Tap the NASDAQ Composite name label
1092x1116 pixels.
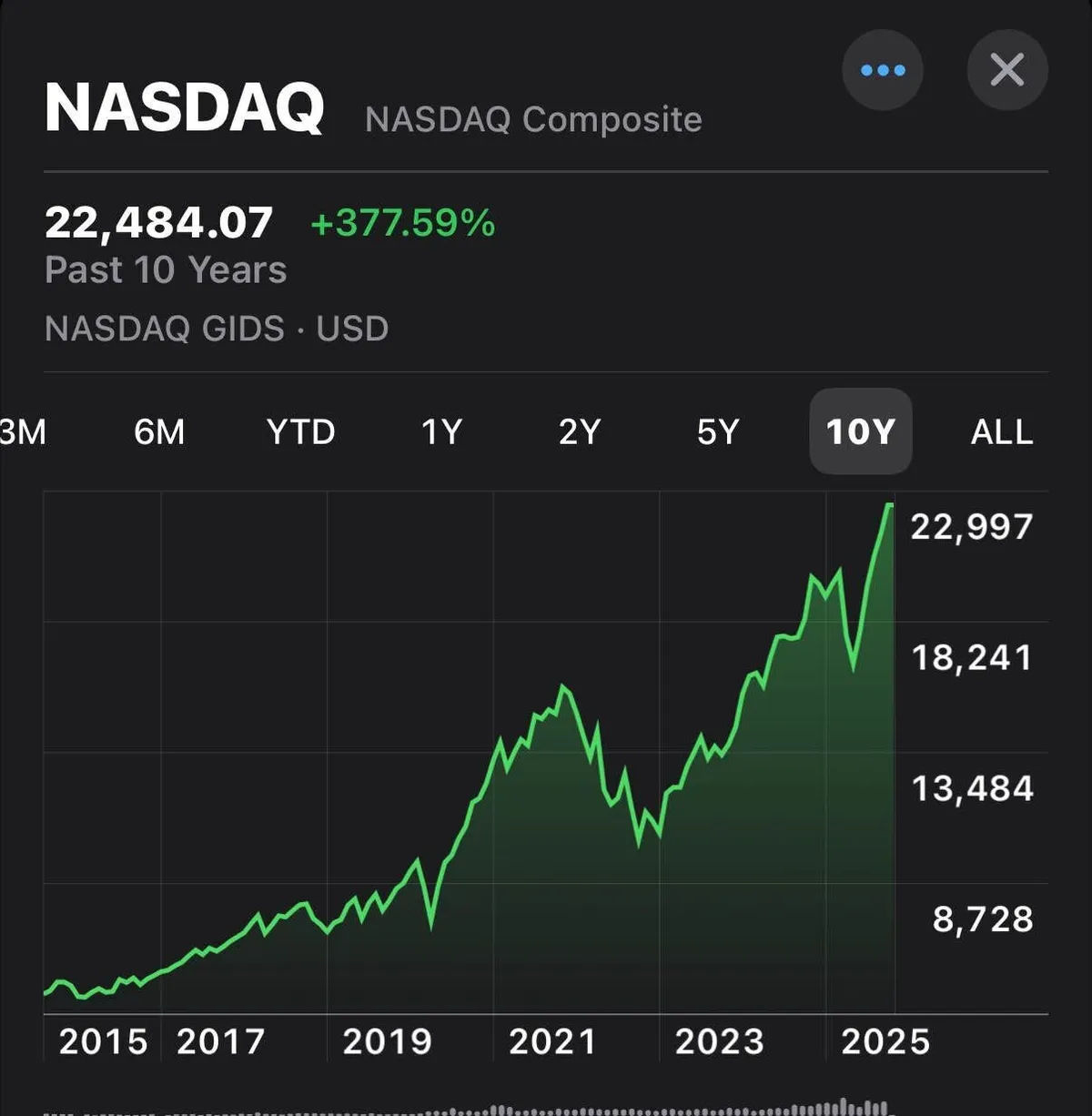(x=533, y=119)
